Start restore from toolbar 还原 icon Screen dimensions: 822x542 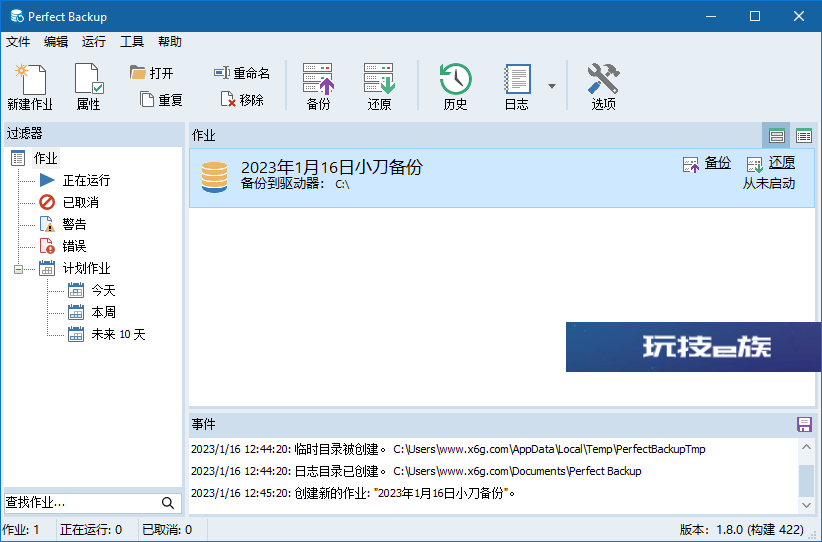(379, 87)
